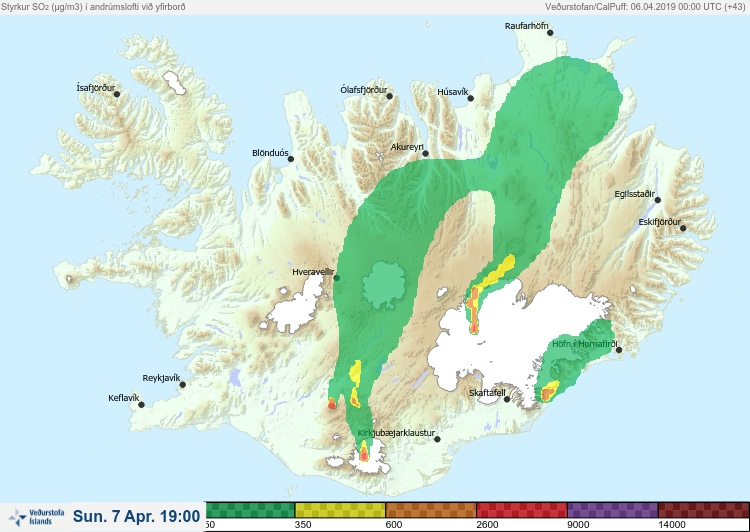Click the '14000' legend value

point(672,525)
